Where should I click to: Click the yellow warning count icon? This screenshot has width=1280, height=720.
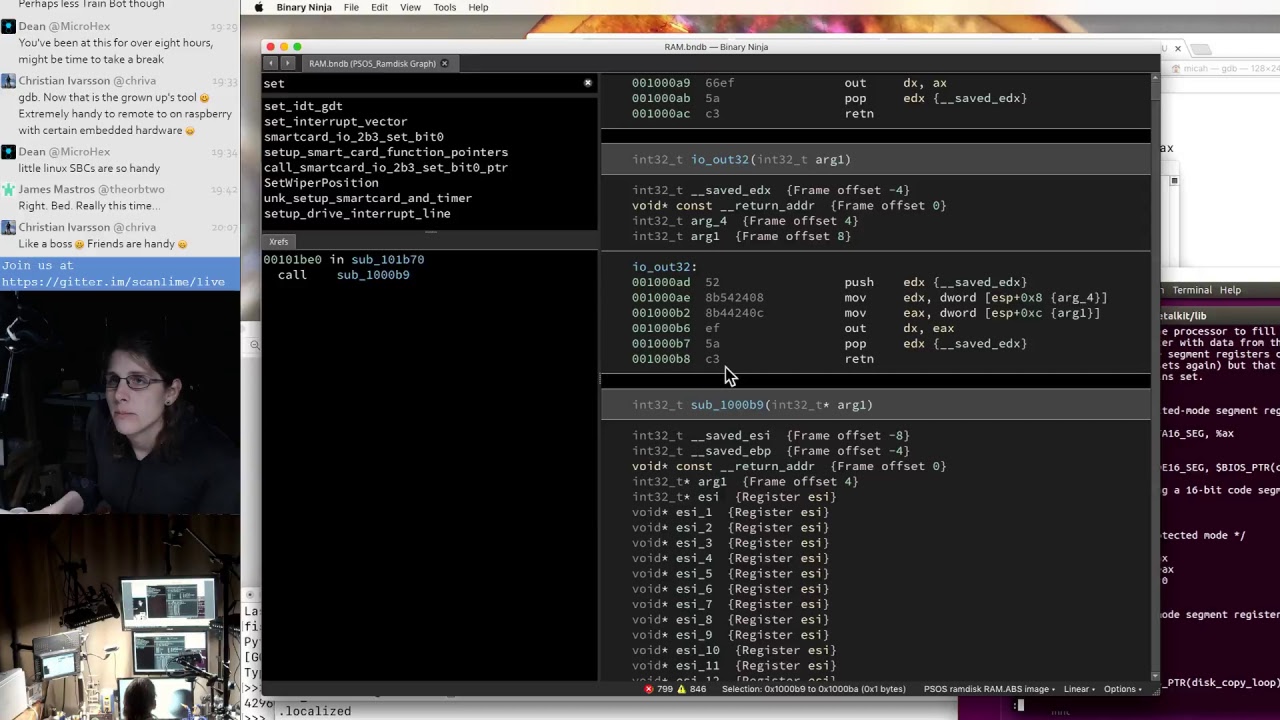tap(682, 689)
